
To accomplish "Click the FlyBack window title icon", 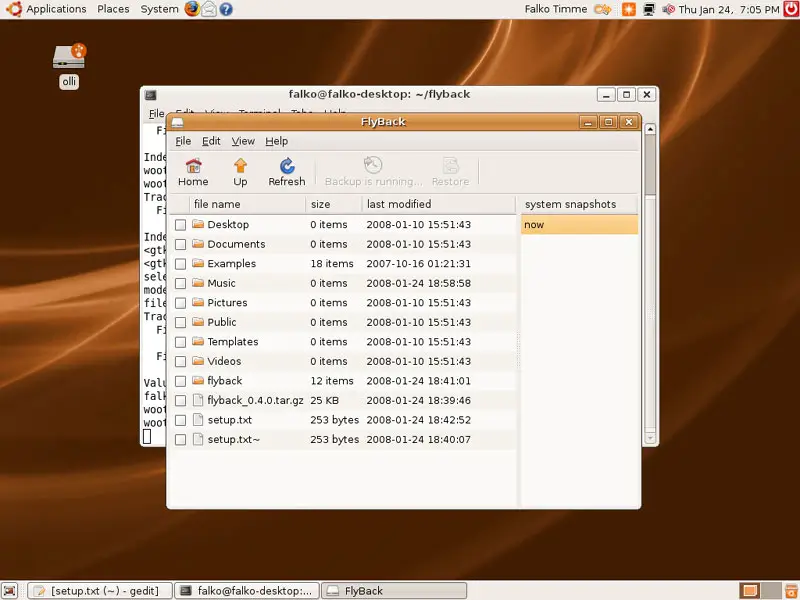I will coord(177,122).
